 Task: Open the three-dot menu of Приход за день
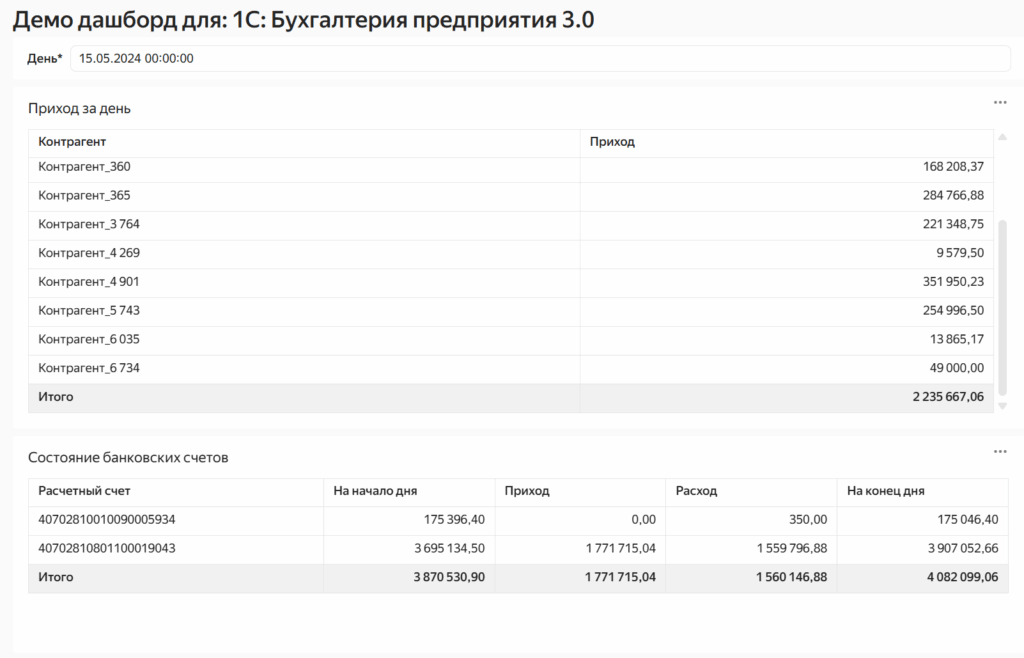(1000, 102)
